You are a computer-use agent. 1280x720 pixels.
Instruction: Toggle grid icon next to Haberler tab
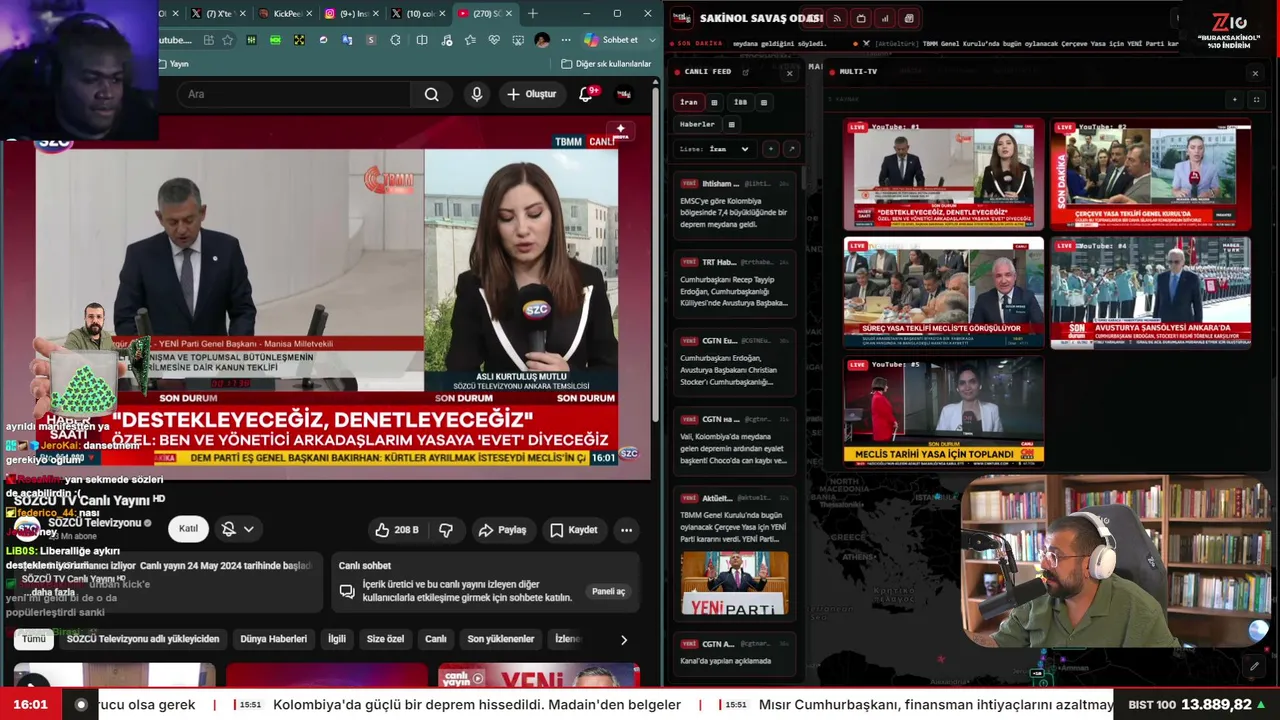point(732,125)
